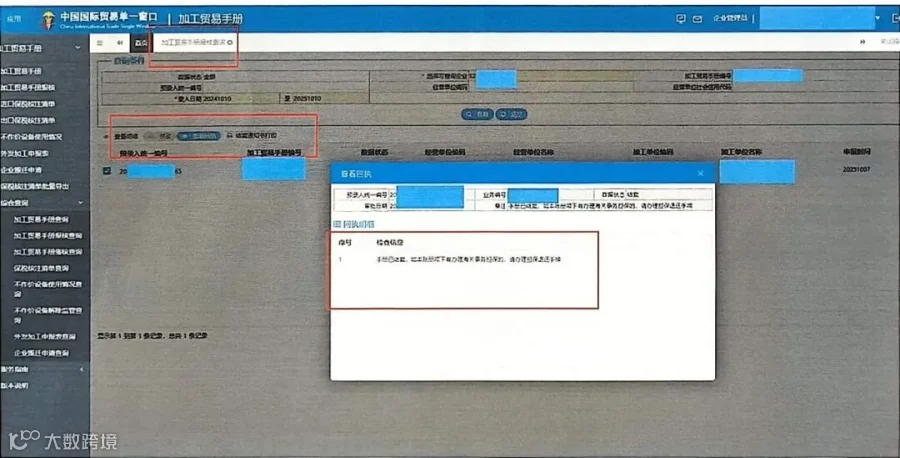Click the double right arrow tab scroll icon
This screenshot has width=900, height=458.
[862, 42]
